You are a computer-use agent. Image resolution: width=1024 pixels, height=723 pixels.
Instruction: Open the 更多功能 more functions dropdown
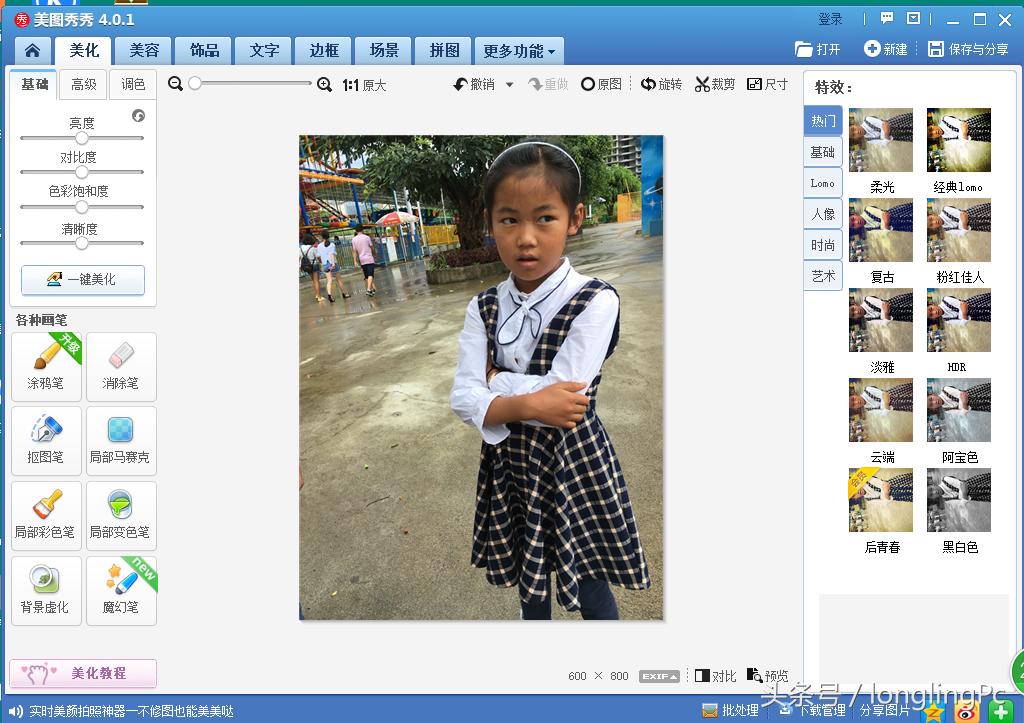519,50
